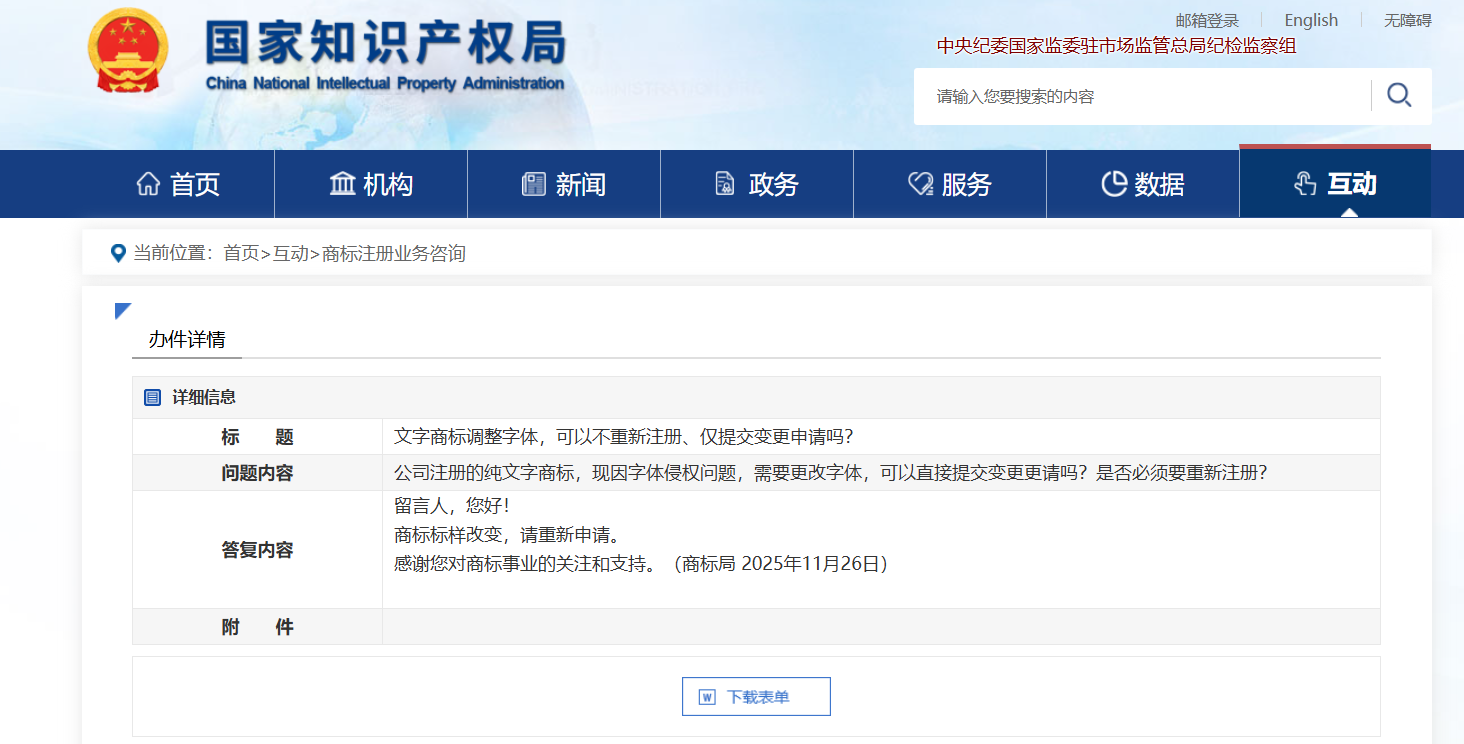1464x744 pixels.
Task: Click 中央纪委国家监委驻市场监管总局纪检监察组 link
Action: [x=1116, y=46]
